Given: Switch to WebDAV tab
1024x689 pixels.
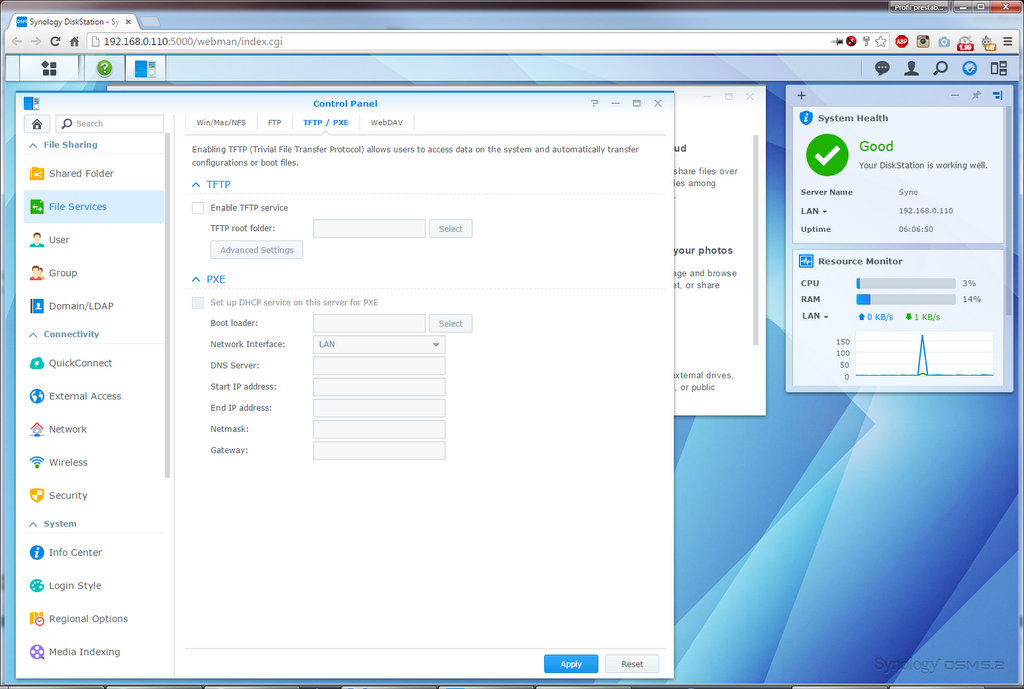Looking at the screenshot, I should tap(387, 123).
